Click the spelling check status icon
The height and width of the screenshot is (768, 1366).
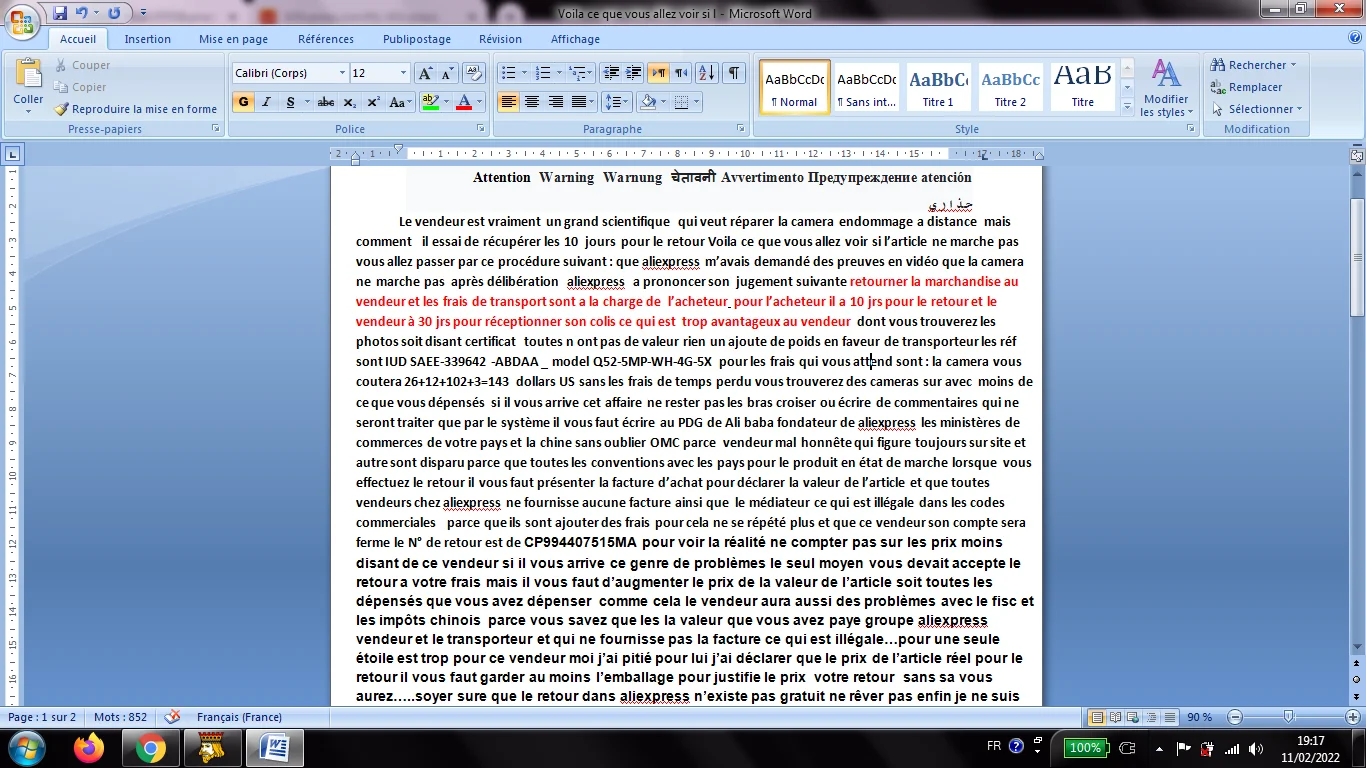click(x=172, y=717)
